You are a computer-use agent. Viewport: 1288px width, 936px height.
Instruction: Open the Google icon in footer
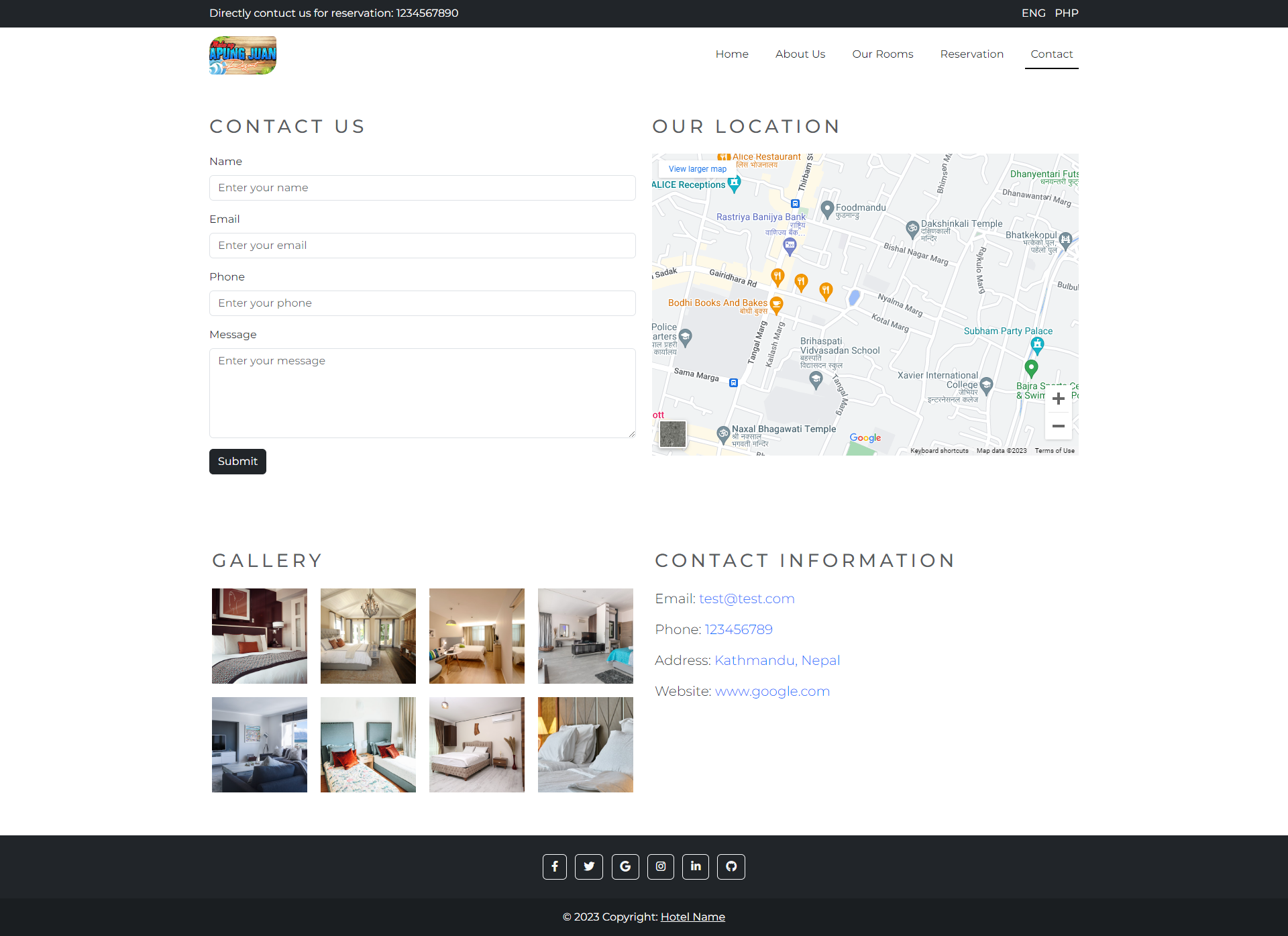click(625, 866)
